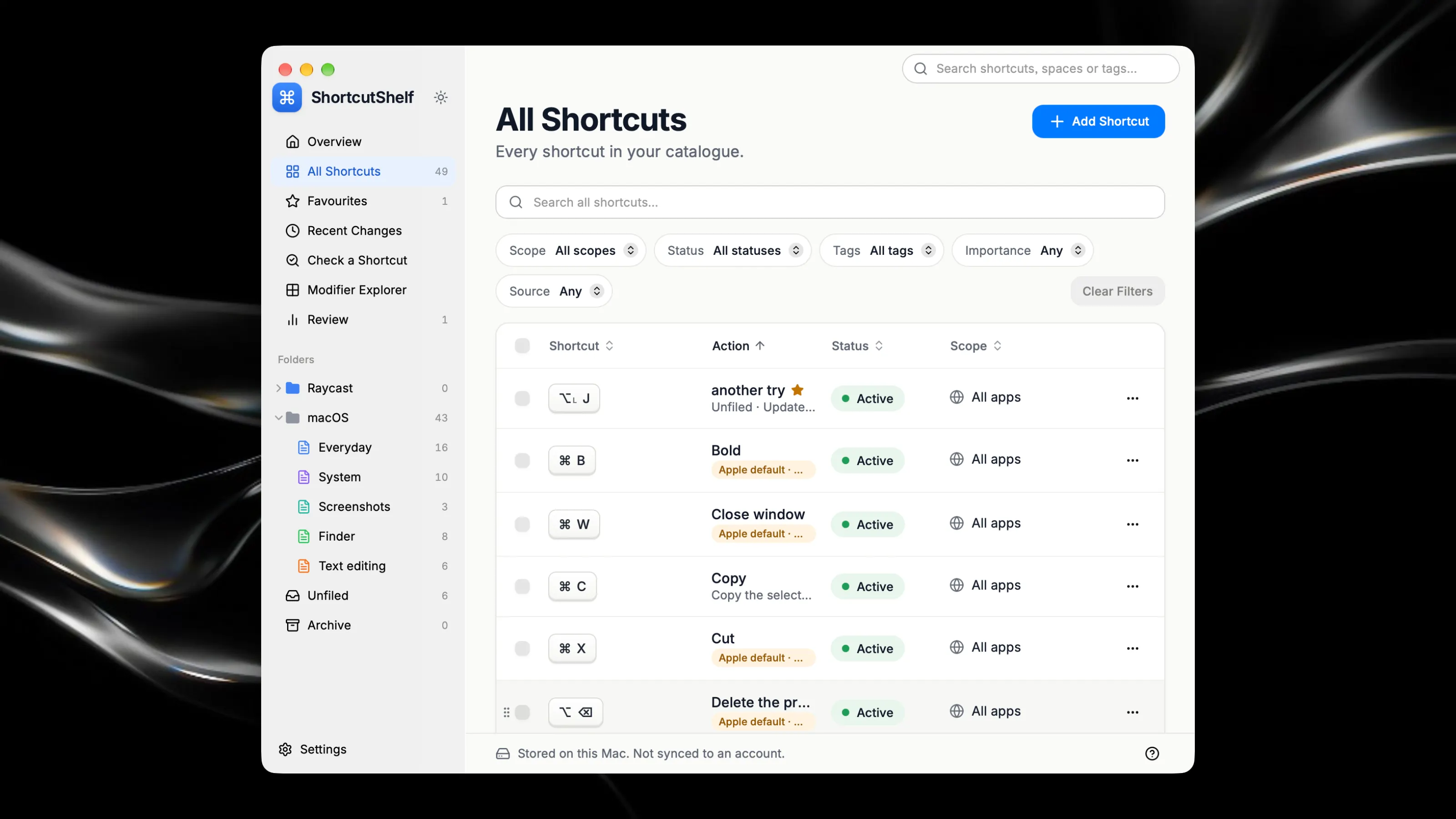Open Modifier Explorer in the sidebar
This screenshot has width=1456, height=819.
tap(364, 290)
